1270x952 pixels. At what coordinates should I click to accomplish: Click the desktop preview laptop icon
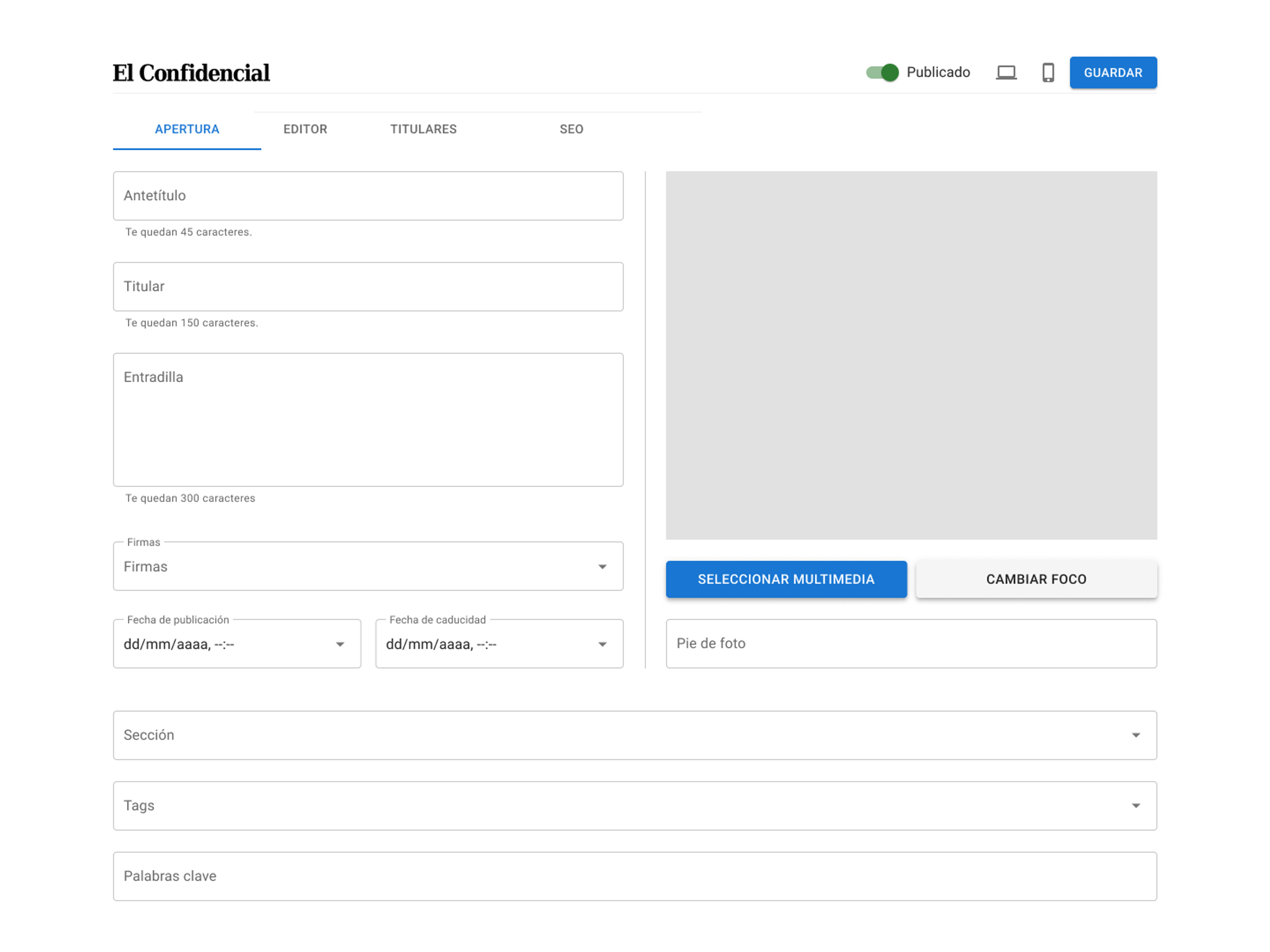(x=1006, y=73)
